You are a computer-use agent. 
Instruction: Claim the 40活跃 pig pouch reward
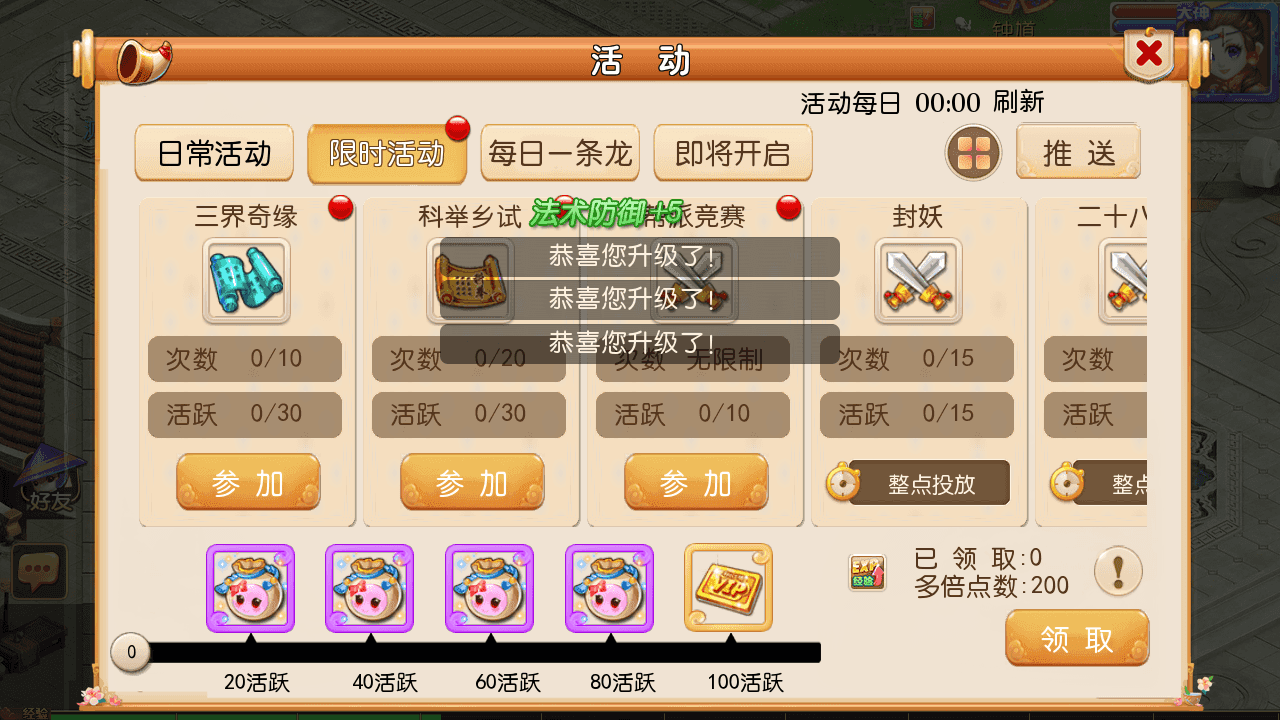click(x=370, y=588)
